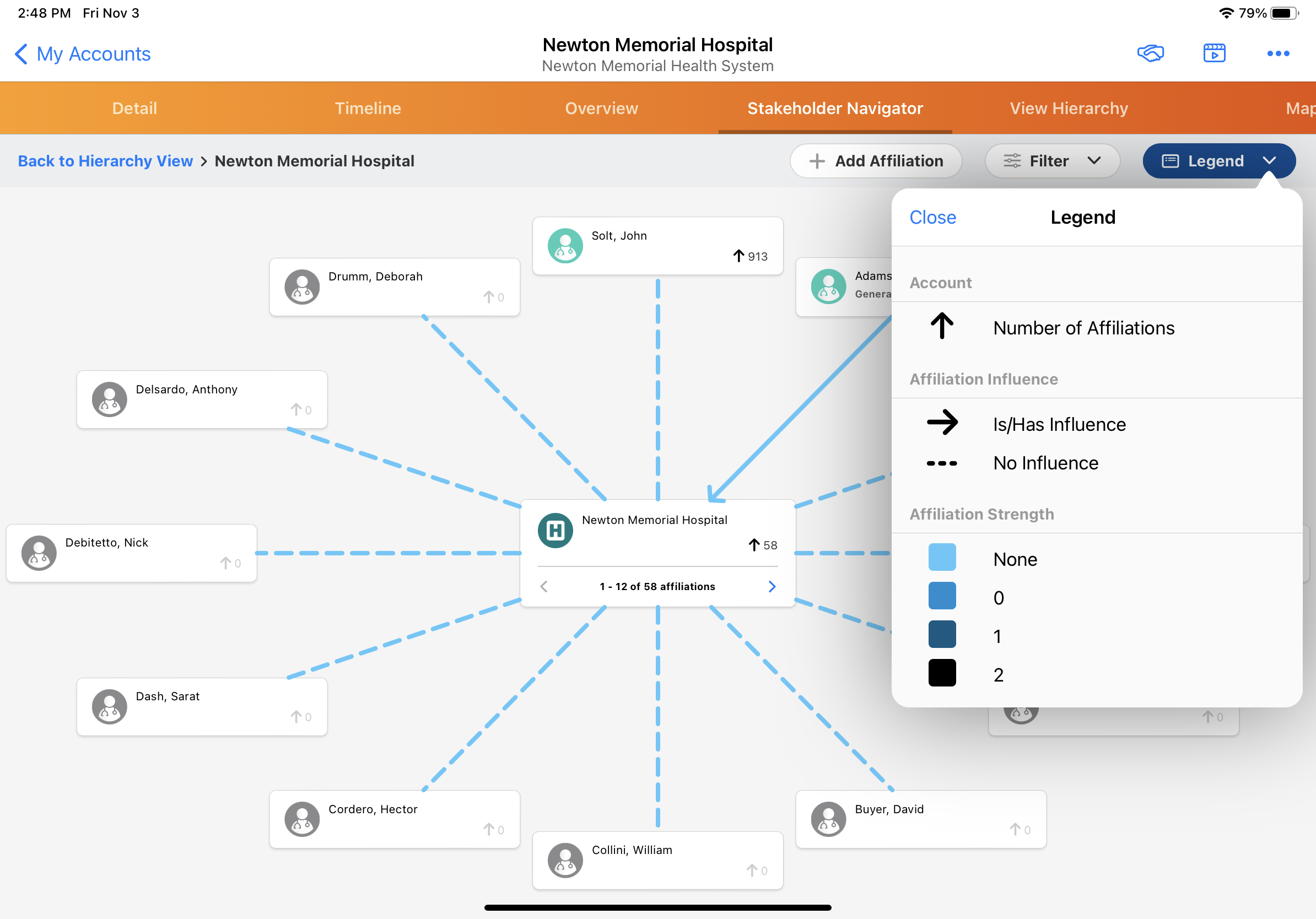The height and width of the screenshot is (919, 1316).
Task: Open the three-dot more options menu
Action: tap(1277, 53)
